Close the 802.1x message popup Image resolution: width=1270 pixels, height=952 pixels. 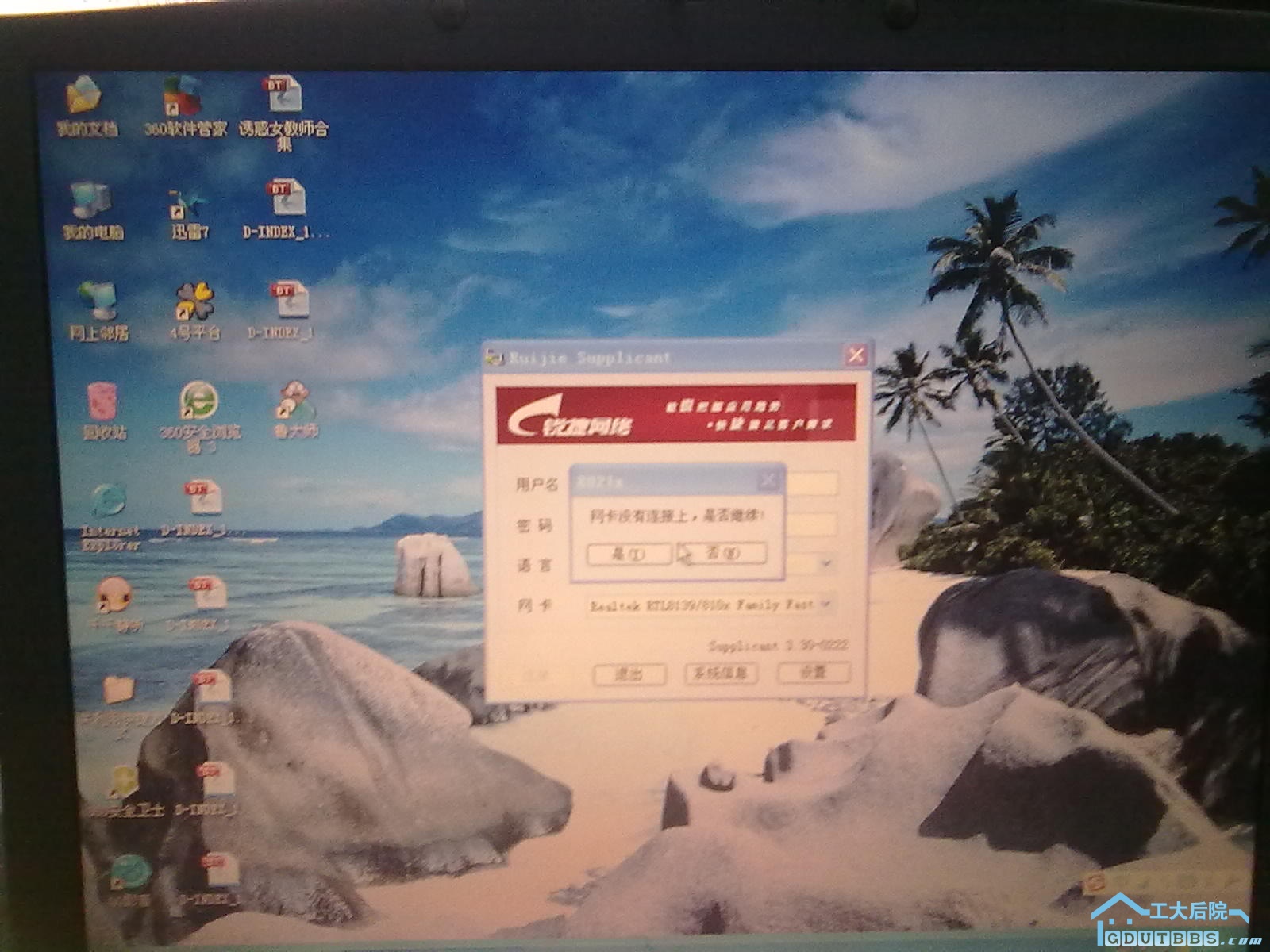coord(768,481)
